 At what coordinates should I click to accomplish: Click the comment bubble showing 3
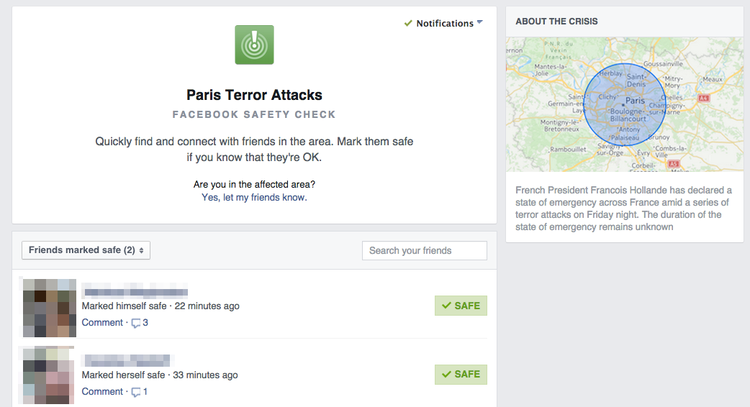(x=139, y=323)
